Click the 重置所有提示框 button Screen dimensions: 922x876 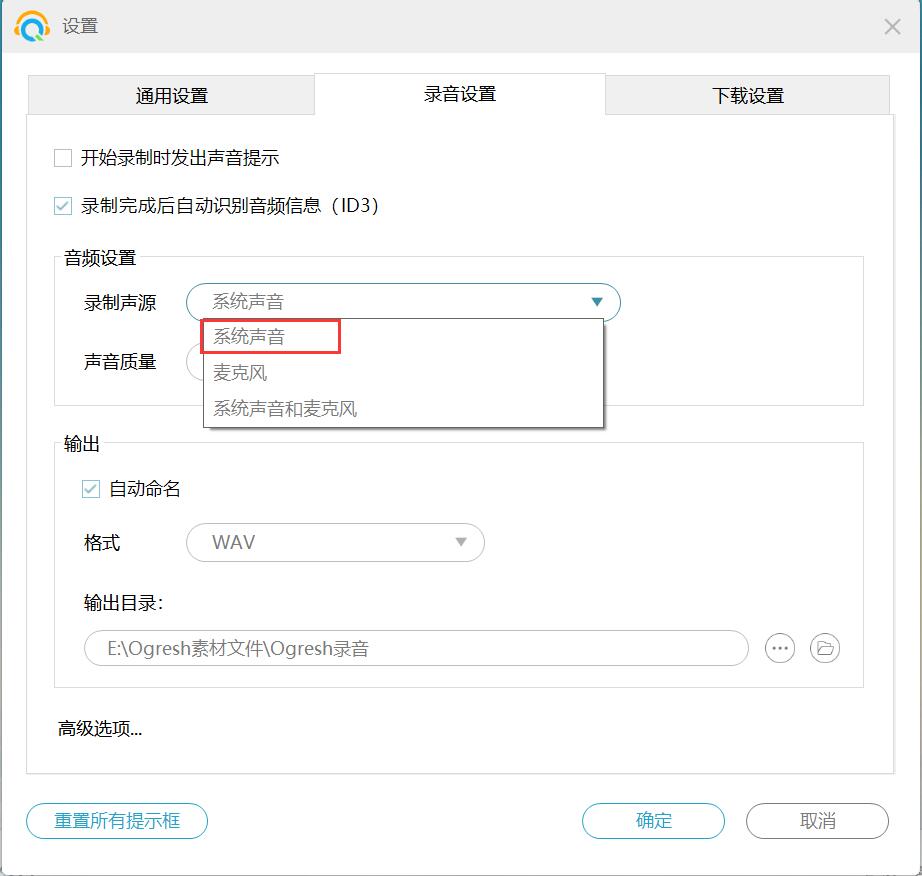coord(116,821)
